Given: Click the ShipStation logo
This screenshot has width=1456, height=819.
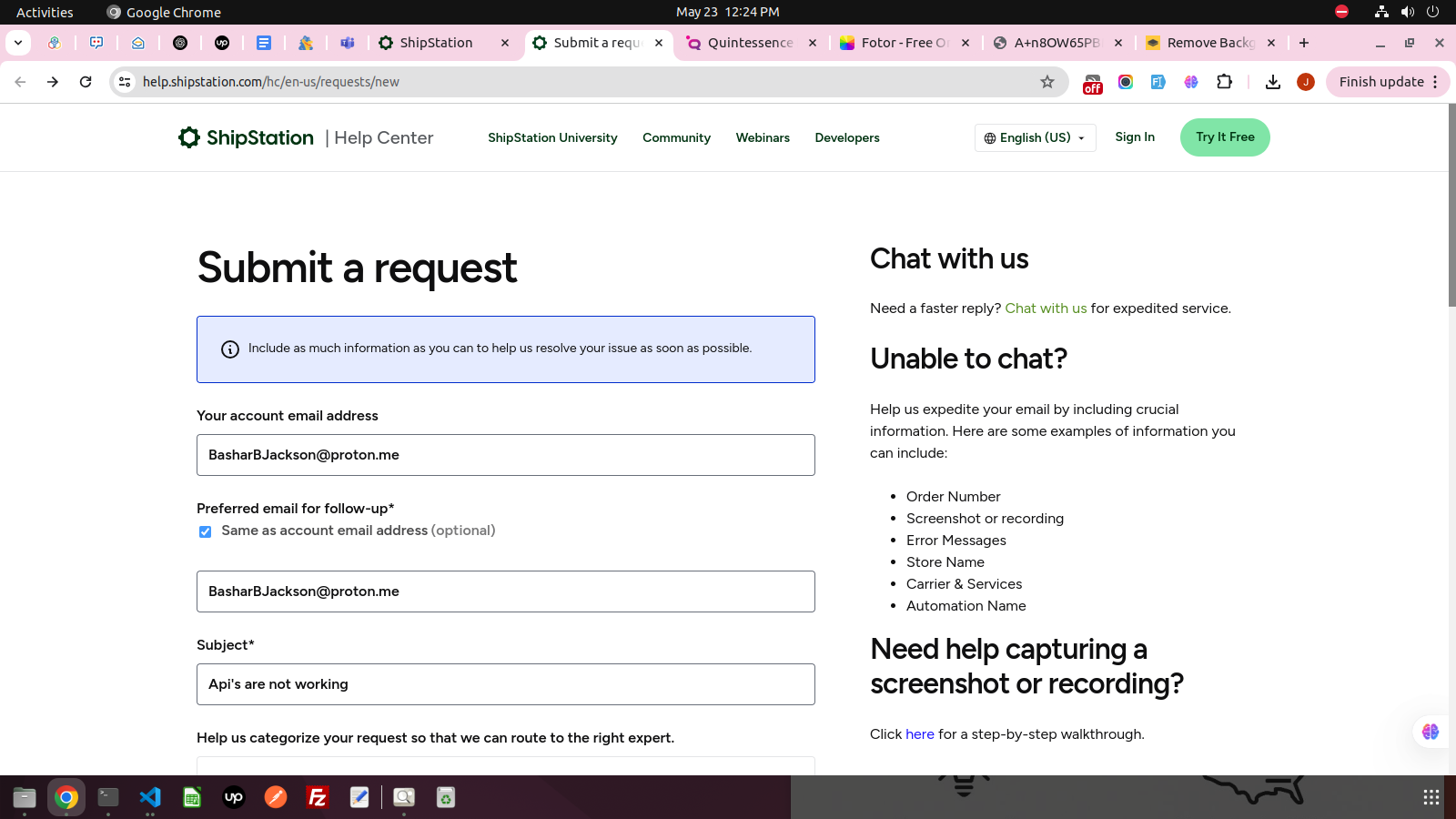Looking at the screenshot, I should [x=246, y=137].
